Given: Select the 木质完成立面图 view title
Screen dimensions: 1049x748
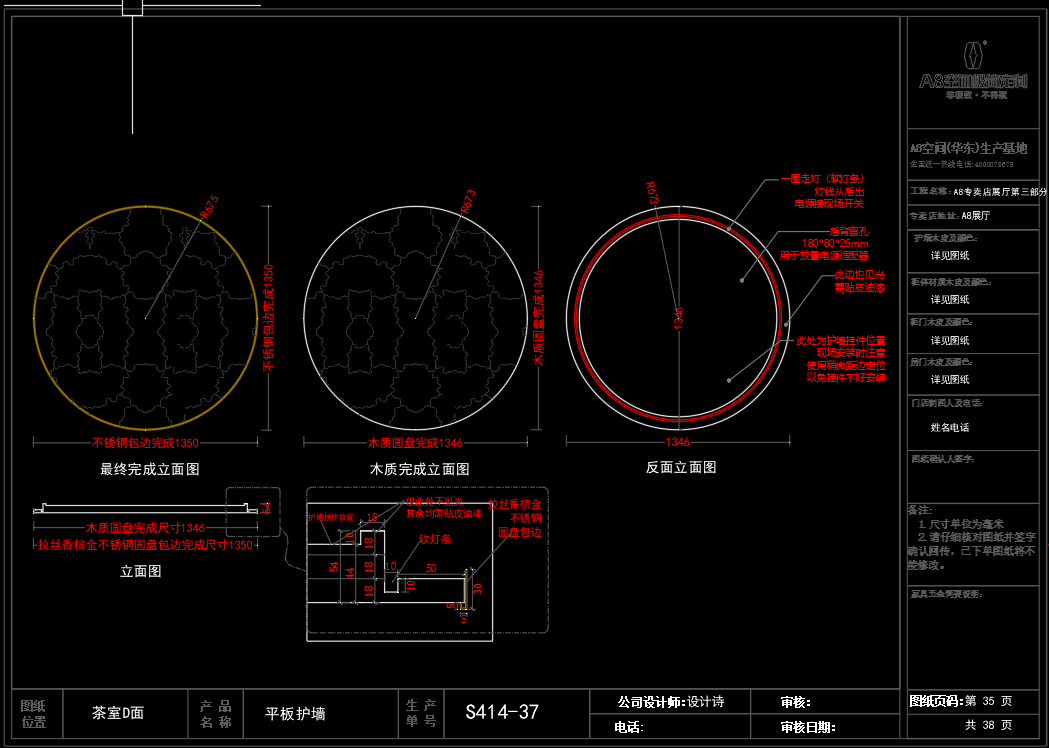Looking at the screenshot, I should (419, 469).
